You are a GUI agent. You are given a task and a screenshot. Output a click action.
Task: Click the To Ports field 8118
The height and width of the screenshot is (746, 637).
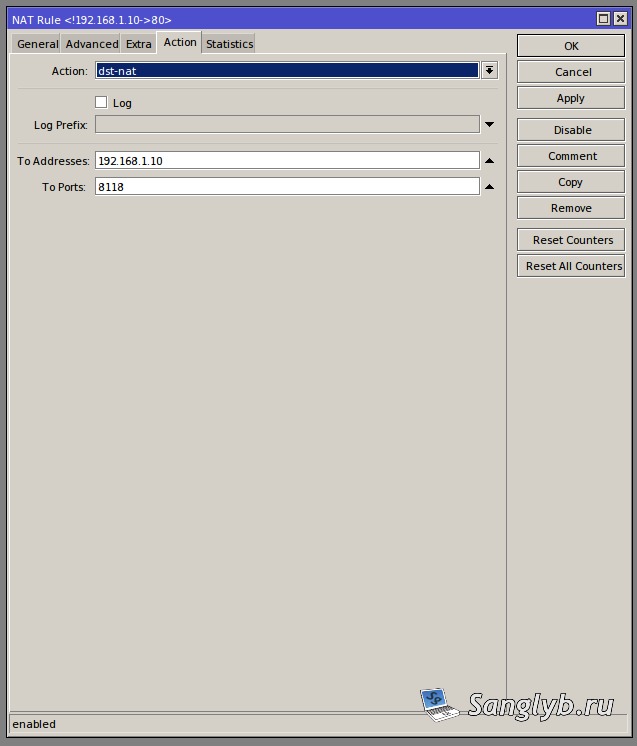click(x=287, y=186)
